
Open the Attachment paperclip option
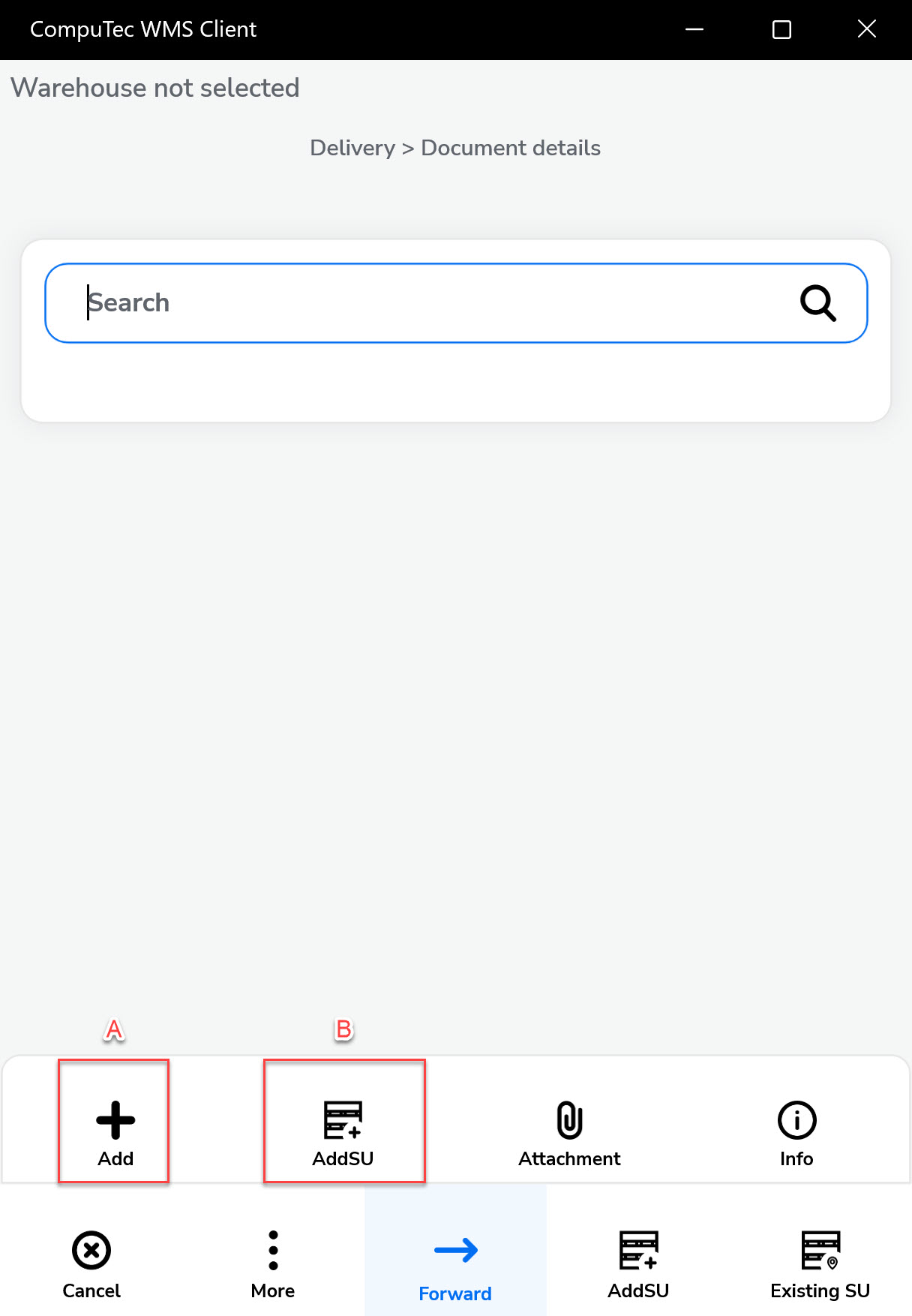point(569,1120)
